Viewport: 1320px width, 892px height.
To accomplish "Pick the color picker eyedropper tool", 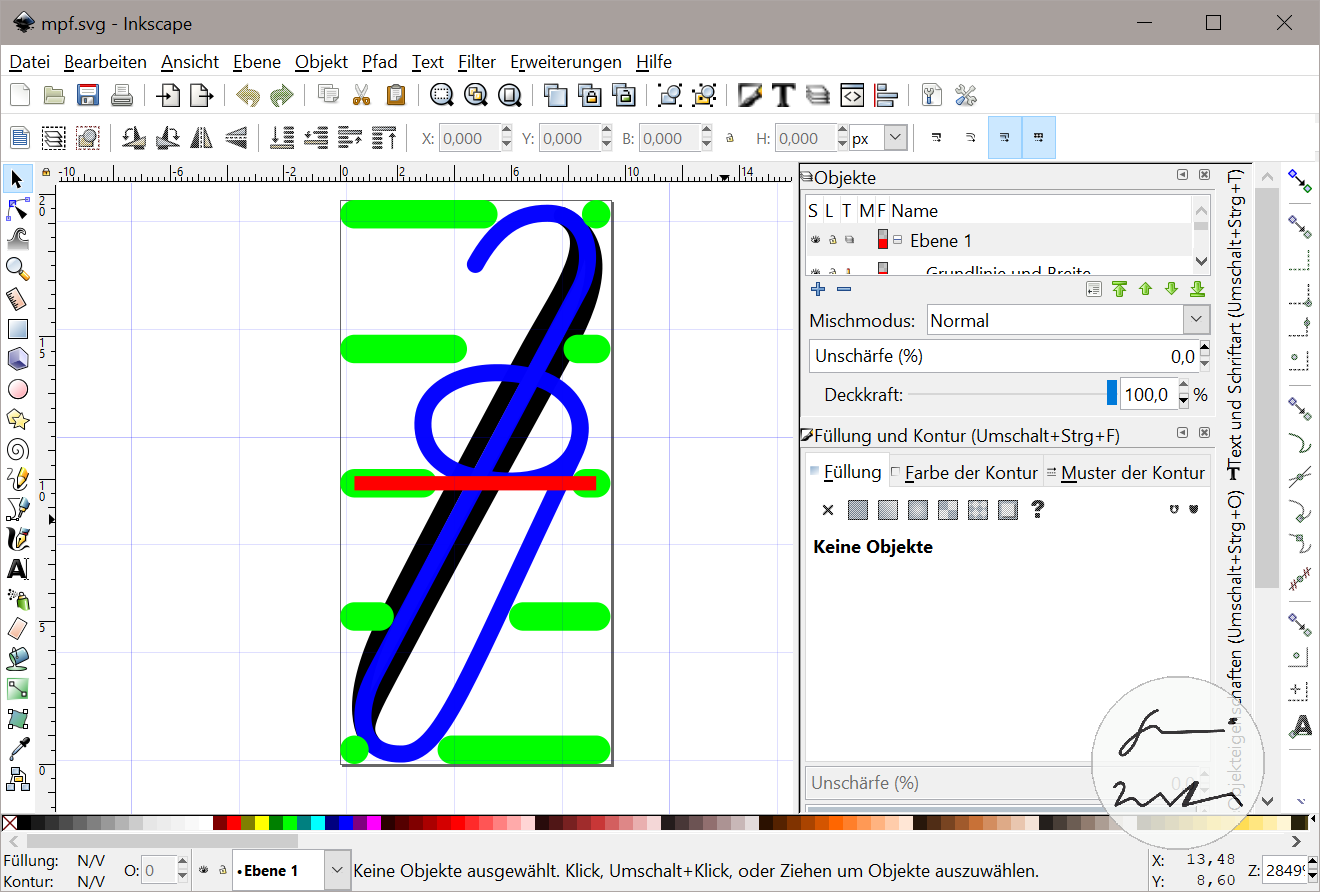I will pos(17,748).
